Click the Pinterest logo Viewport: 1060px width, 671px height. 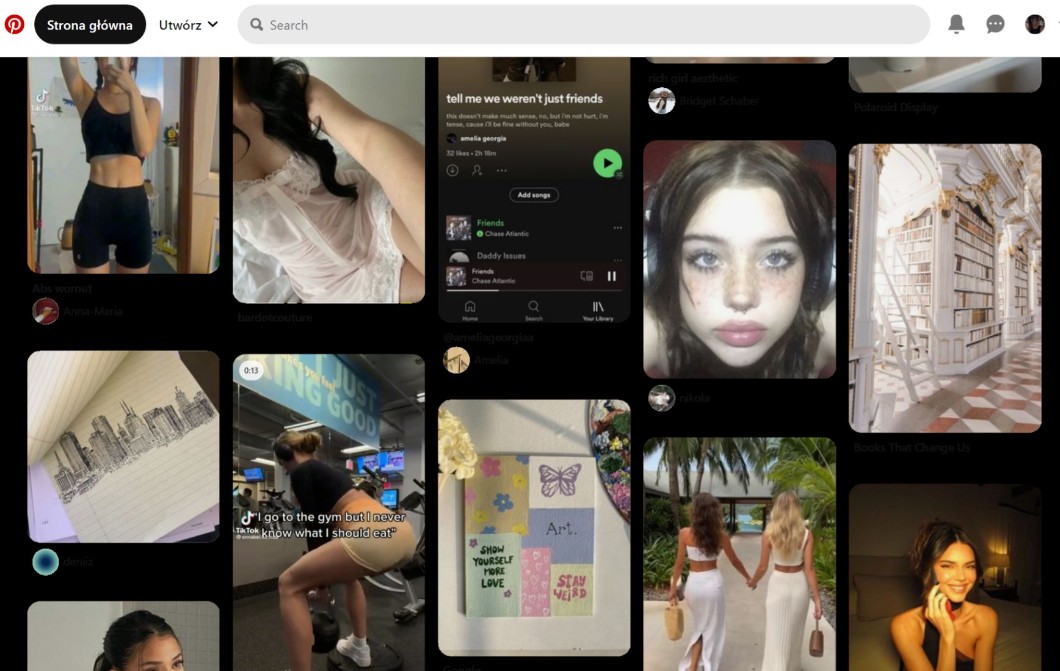point(14,24)
